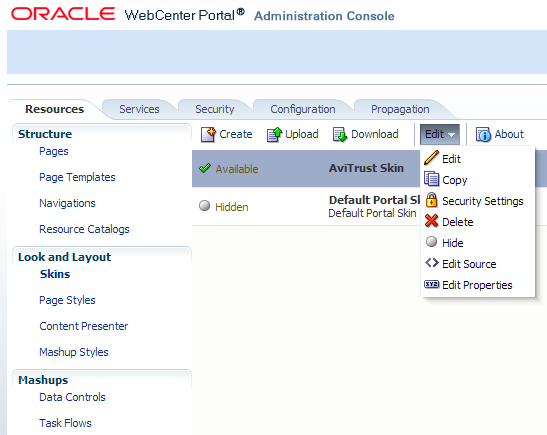Open the Configuration tab
The image size is (547, 435).
[x=303, y=109]
